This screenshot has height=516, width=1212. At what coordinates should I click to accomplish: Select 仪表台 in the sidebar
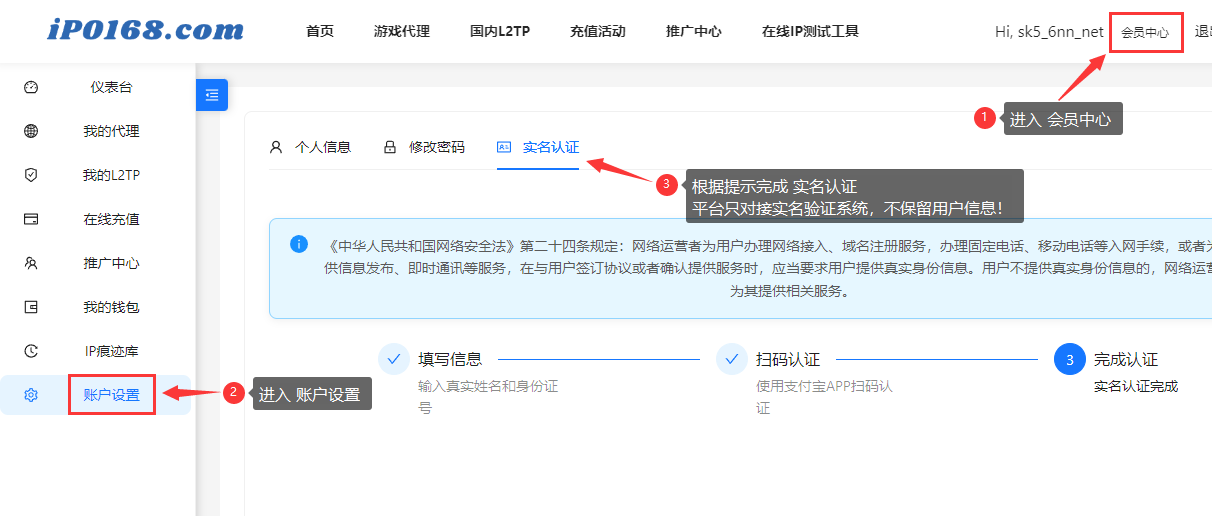(x=111, y=88)
